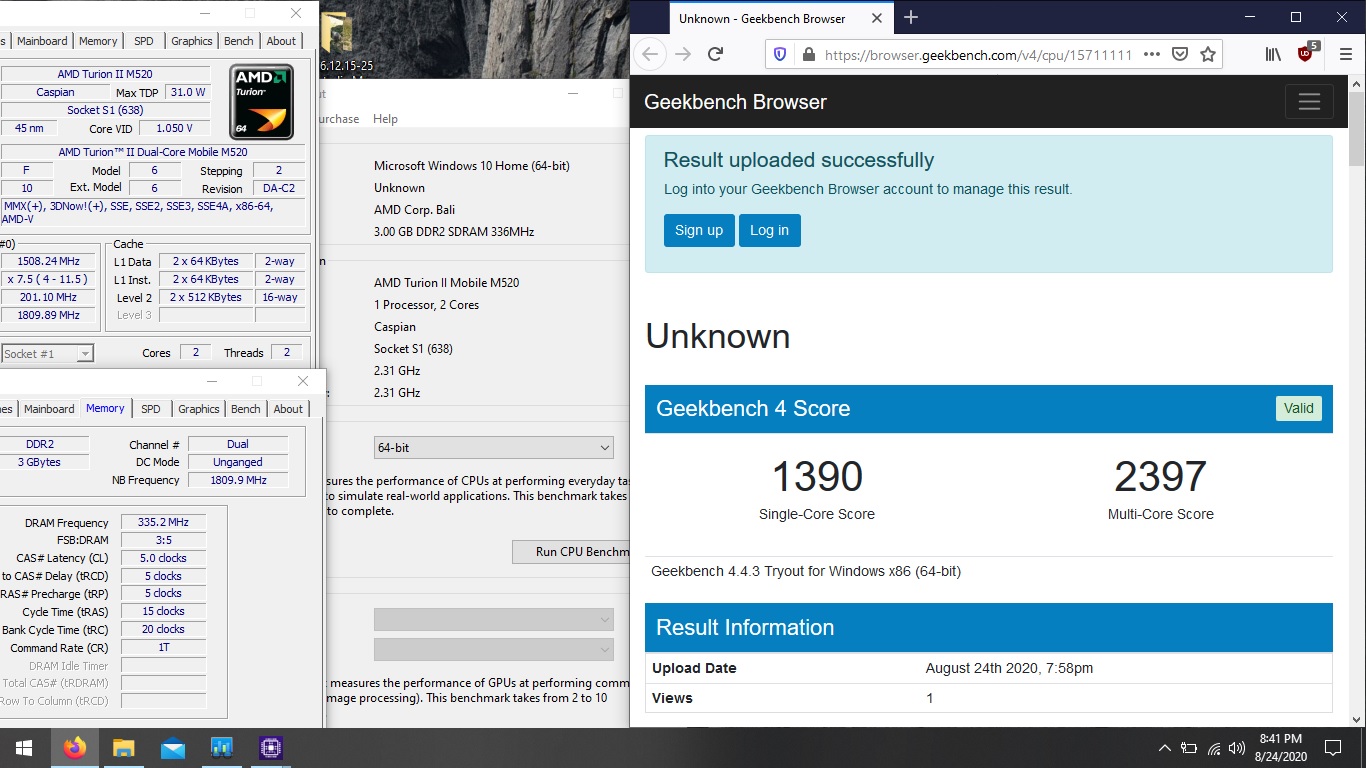This screenshot has width=1366, height=768.
Task: Click the Sign up button
Action: tap(699, 231)
